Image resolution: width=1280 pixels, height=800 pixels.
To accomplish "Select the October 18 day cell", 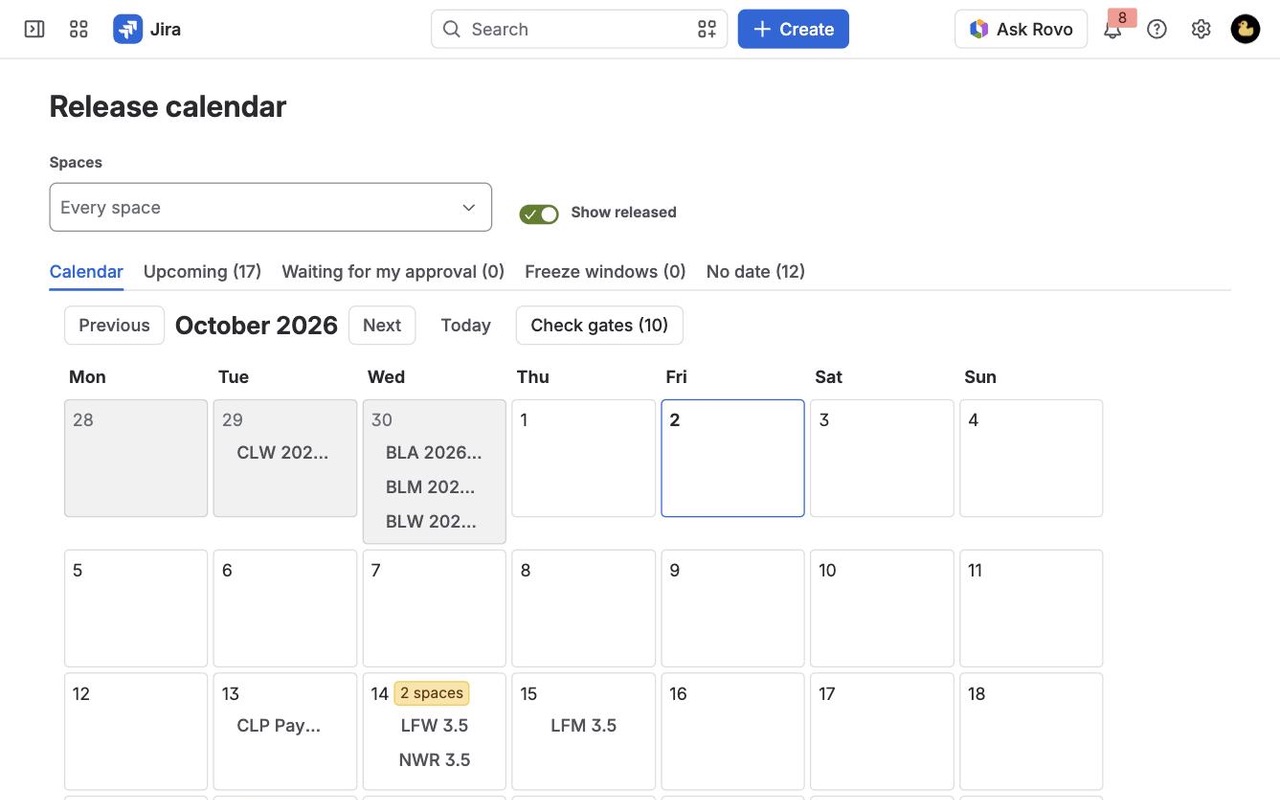I will point(1031,731).
